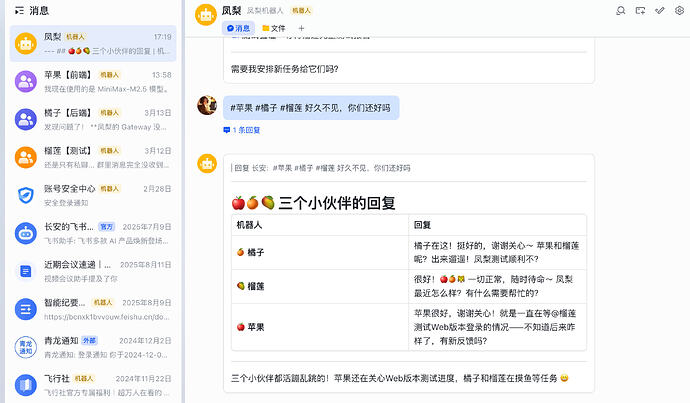Open the 凤梨 conversation in list
This screenshot has width=690, height=403.
point(93,44)
